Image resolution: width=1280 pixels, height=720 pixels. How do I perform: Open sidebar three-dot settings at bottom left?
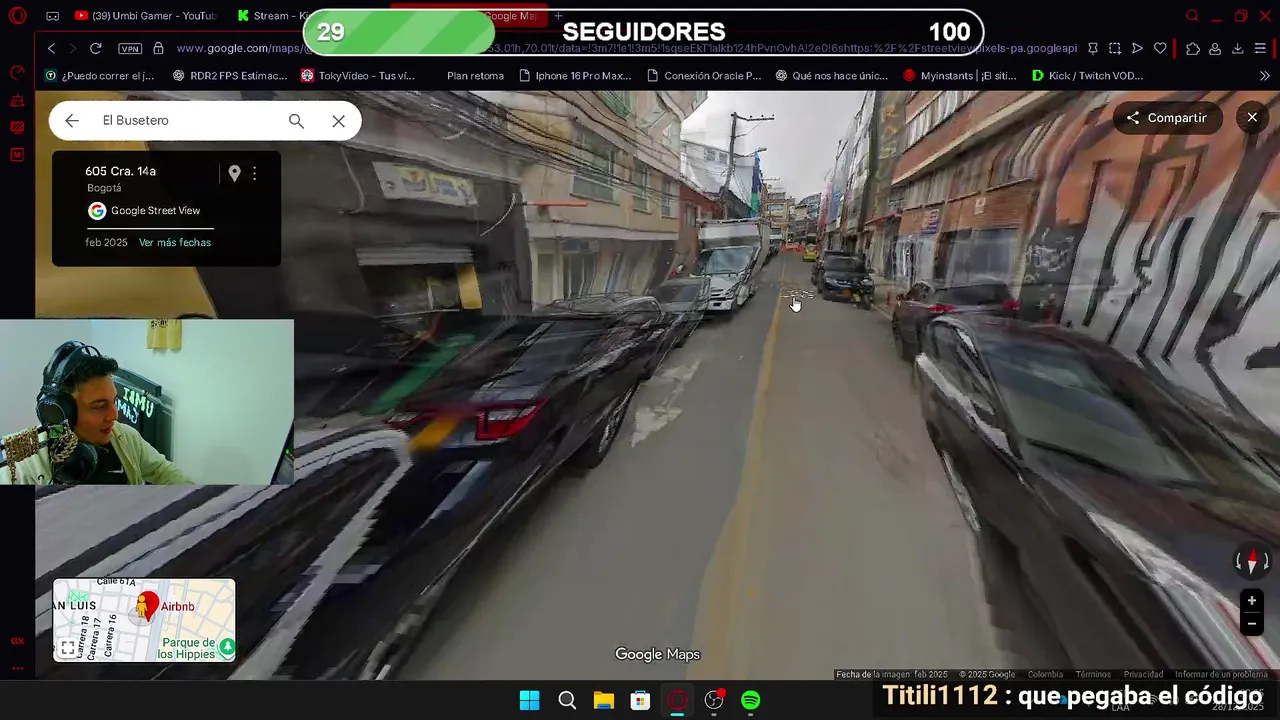(17, 668)
